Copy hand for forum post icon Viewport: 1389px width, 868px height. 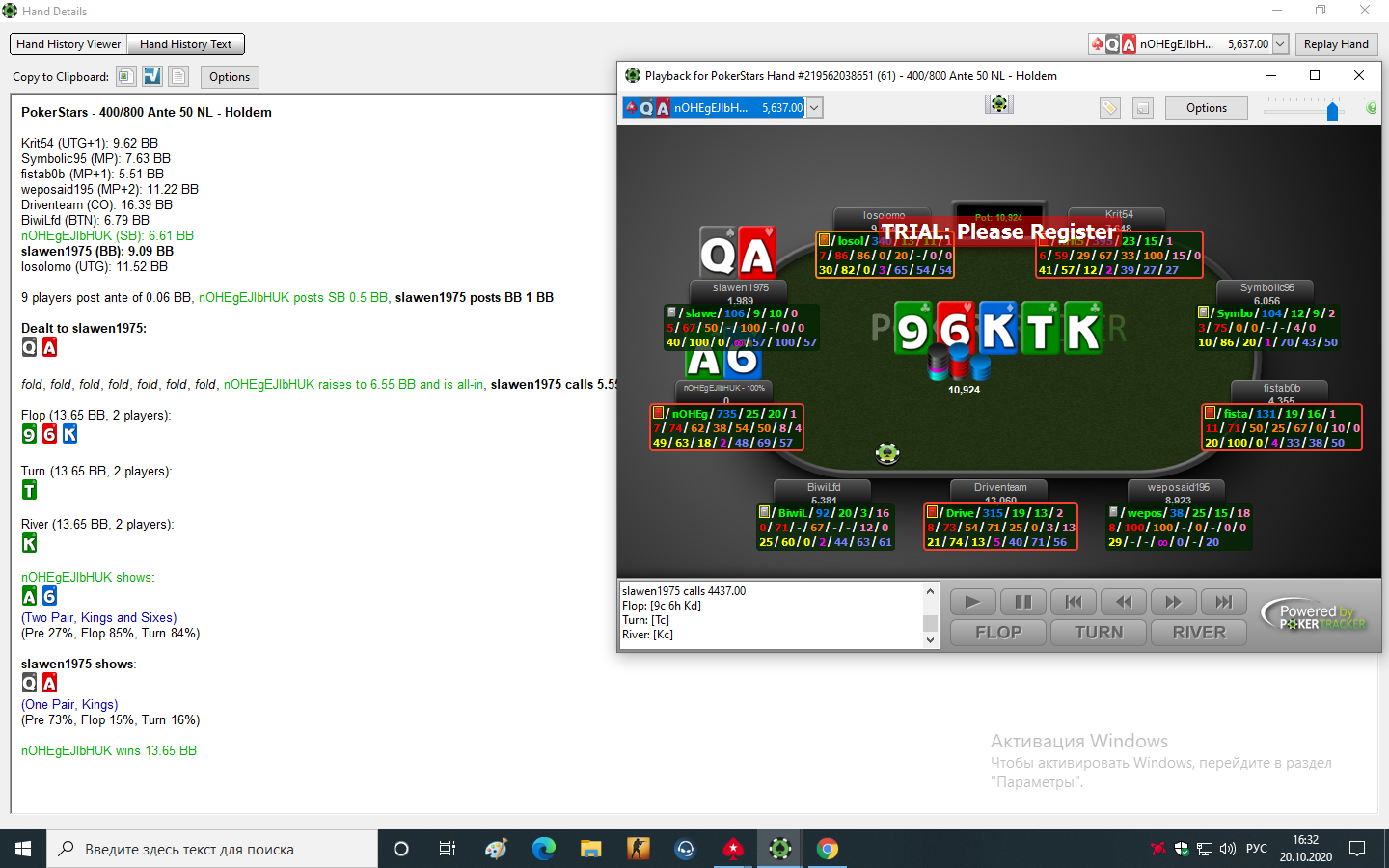coord(151,76)
